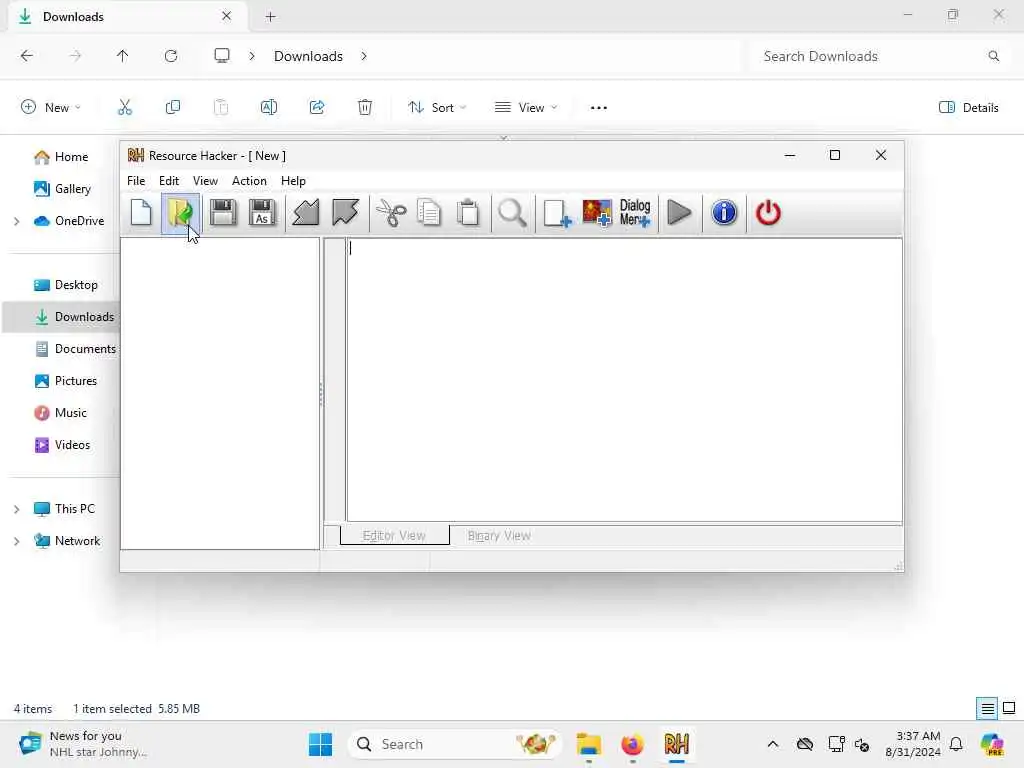The image size is (1024, 768).
Task: Click the Paste clipboard icon in Resource Hacker toolbar
Action: (x=468, y=213)
